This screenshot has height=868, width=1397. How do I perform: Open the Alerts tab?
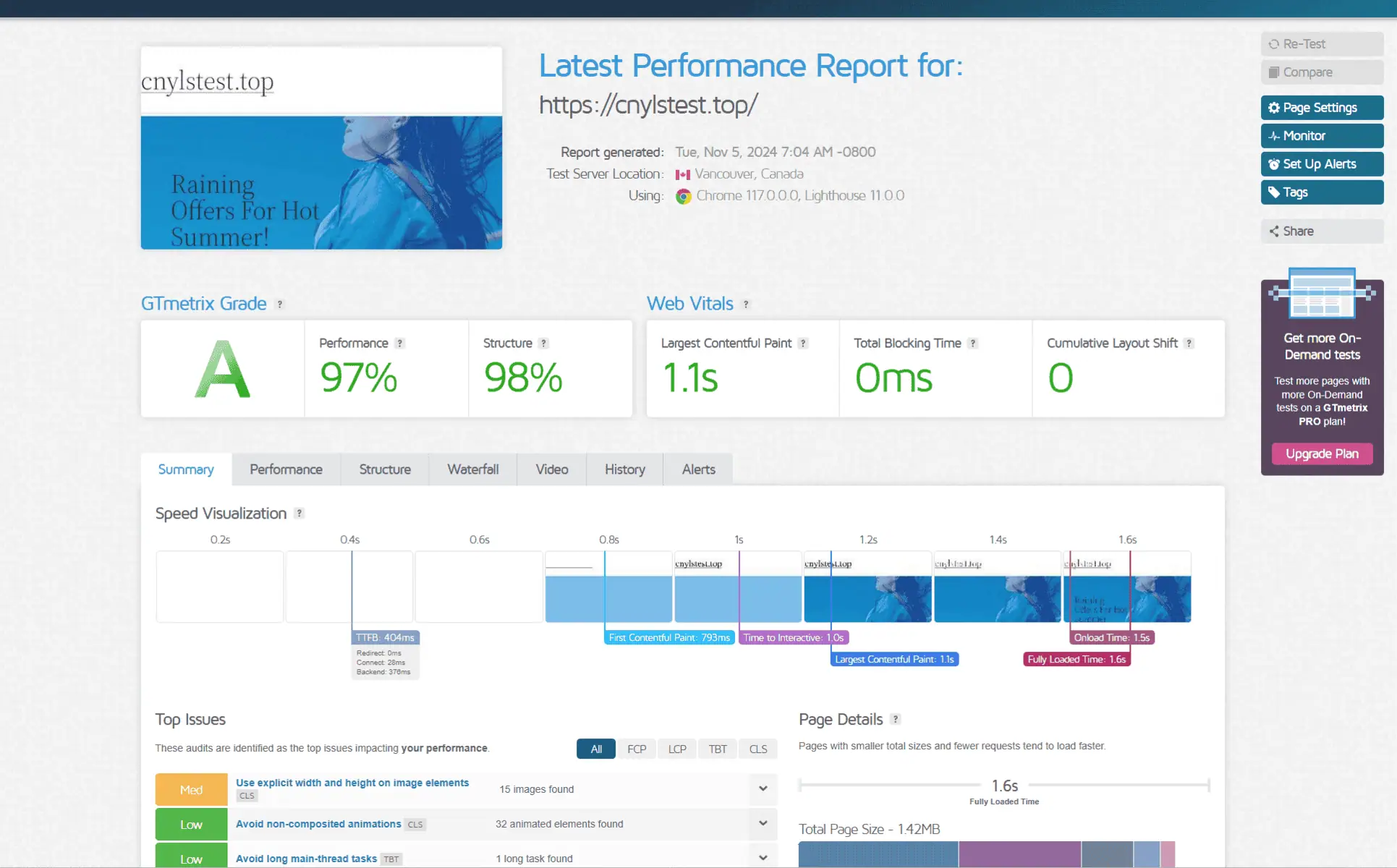coord(699,469)
